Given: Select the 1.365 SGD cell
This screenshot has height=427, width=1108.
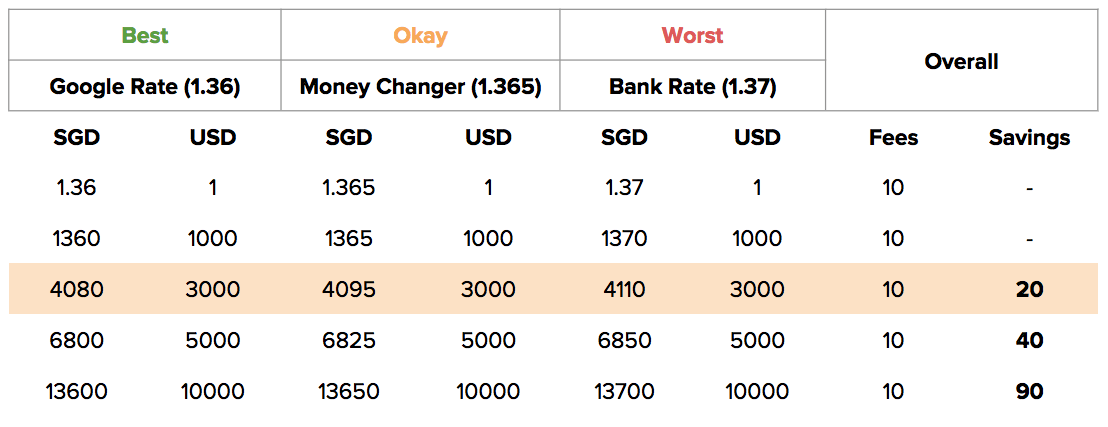Looking at the screenshot, I should click(x=349, y=187).
